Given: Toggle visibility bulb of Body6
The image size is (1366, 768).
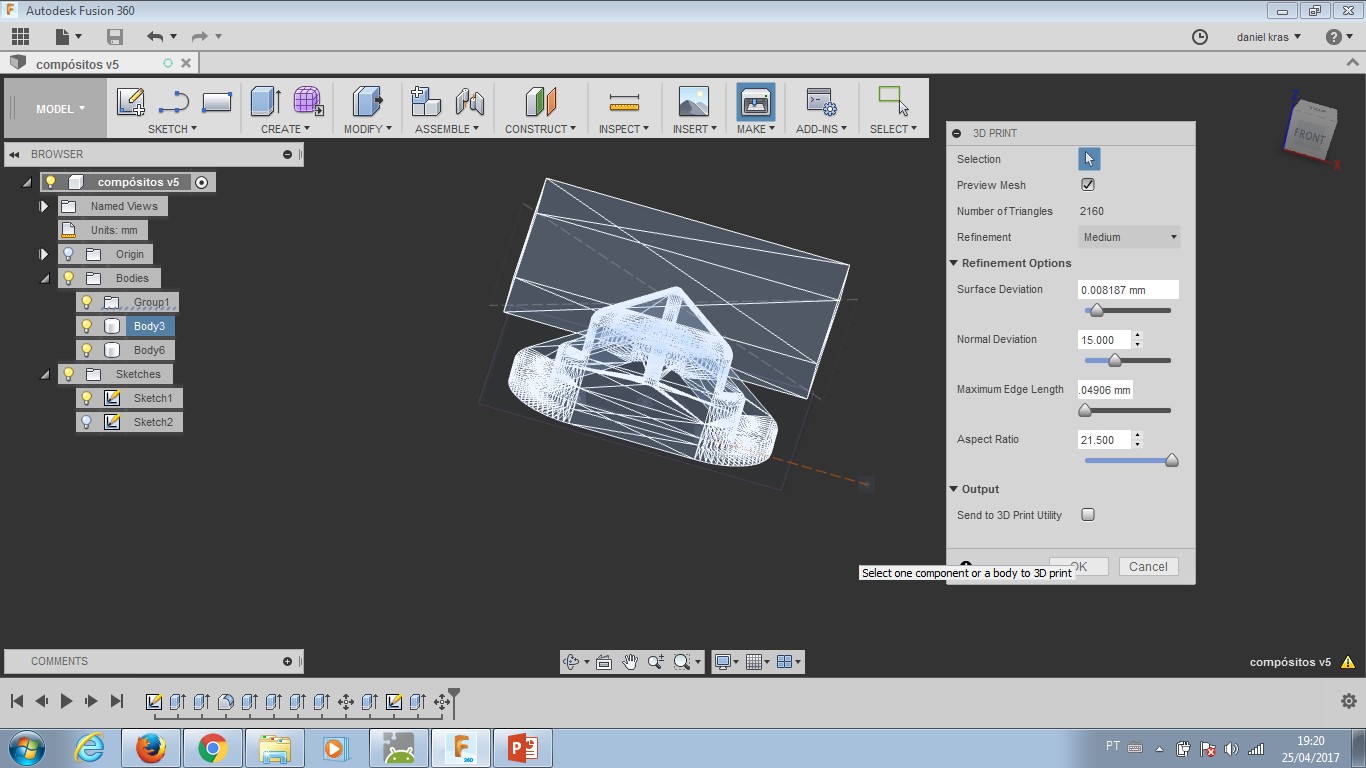Looking at the screenshot, I should click(87, 350).
